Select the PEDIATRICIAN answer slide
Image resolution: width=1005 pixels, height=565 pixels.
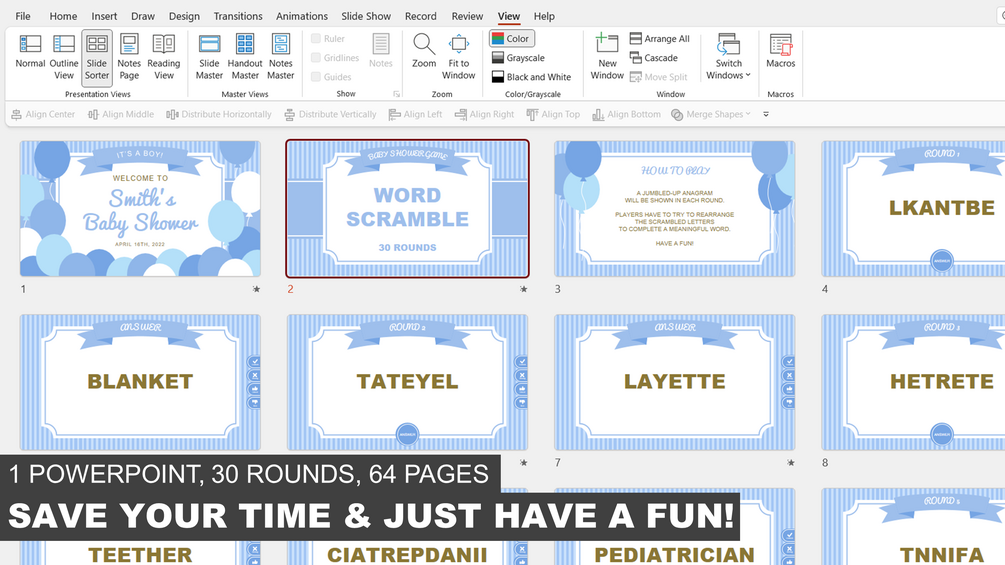pyautogui.click(x=675, y=553)
